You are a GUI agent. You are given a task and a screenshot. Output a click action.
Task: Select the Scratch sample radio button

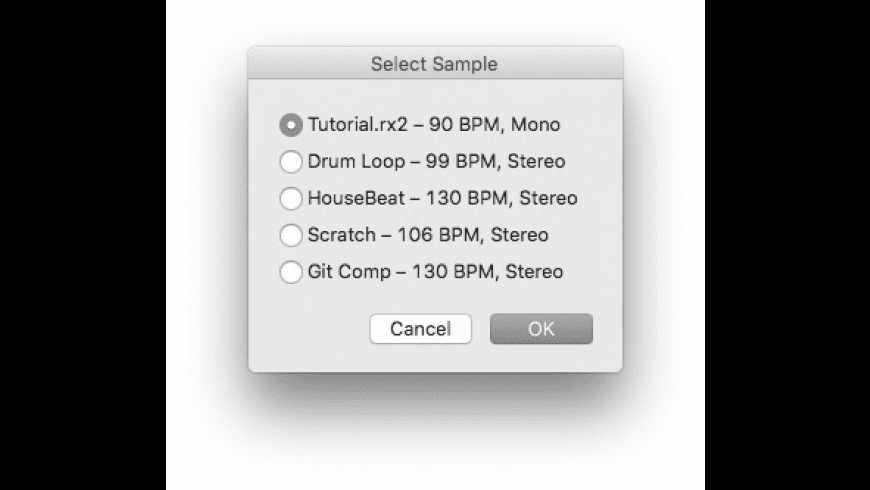pyautogui.click(x=290, y=235)
